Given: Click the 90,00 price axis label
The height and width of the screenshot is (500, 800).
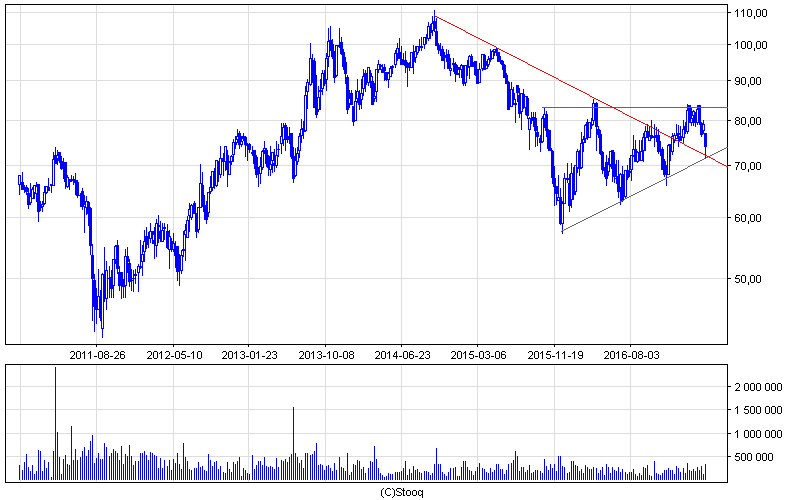Looking at the screenshot, I should [x=747, y=81].
